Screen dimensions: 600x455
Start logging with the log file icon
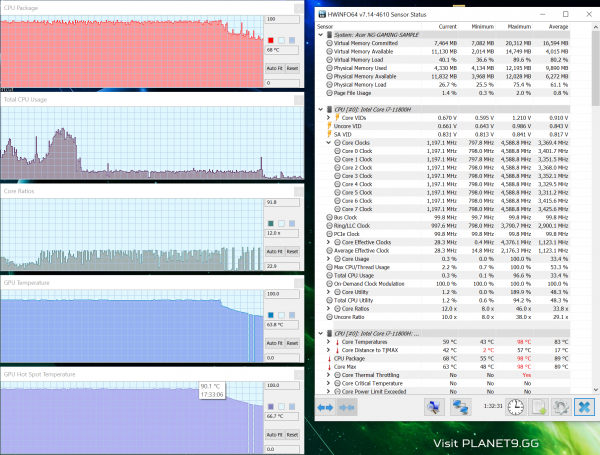point(539,407)
